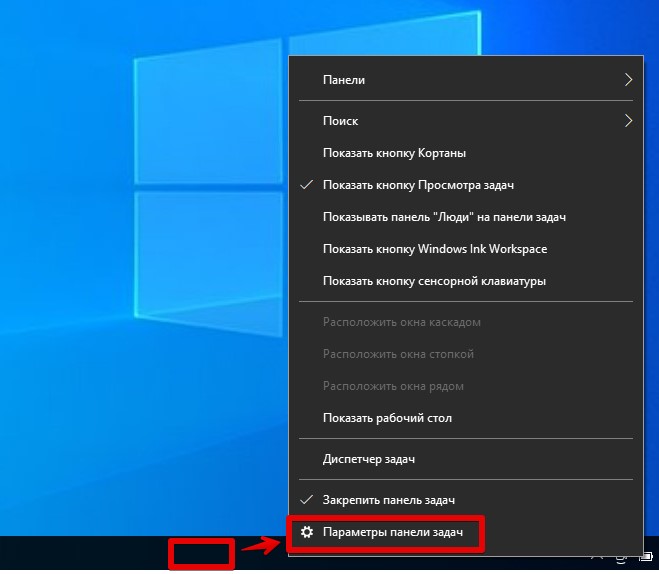This screenshot has height=574, width=659.
Task: Expand the Панели submenu
Action: pyautogui.click(x=466, y=80)
